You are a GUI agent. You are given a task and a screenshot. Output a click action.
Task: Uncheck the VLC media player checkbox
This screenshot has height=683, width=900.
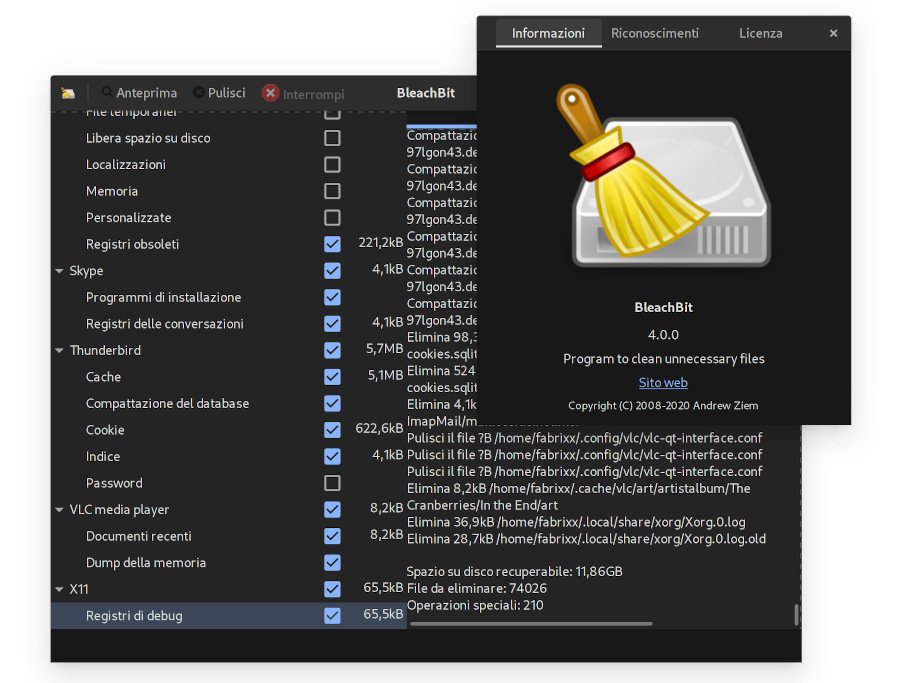tap(332, 509)
